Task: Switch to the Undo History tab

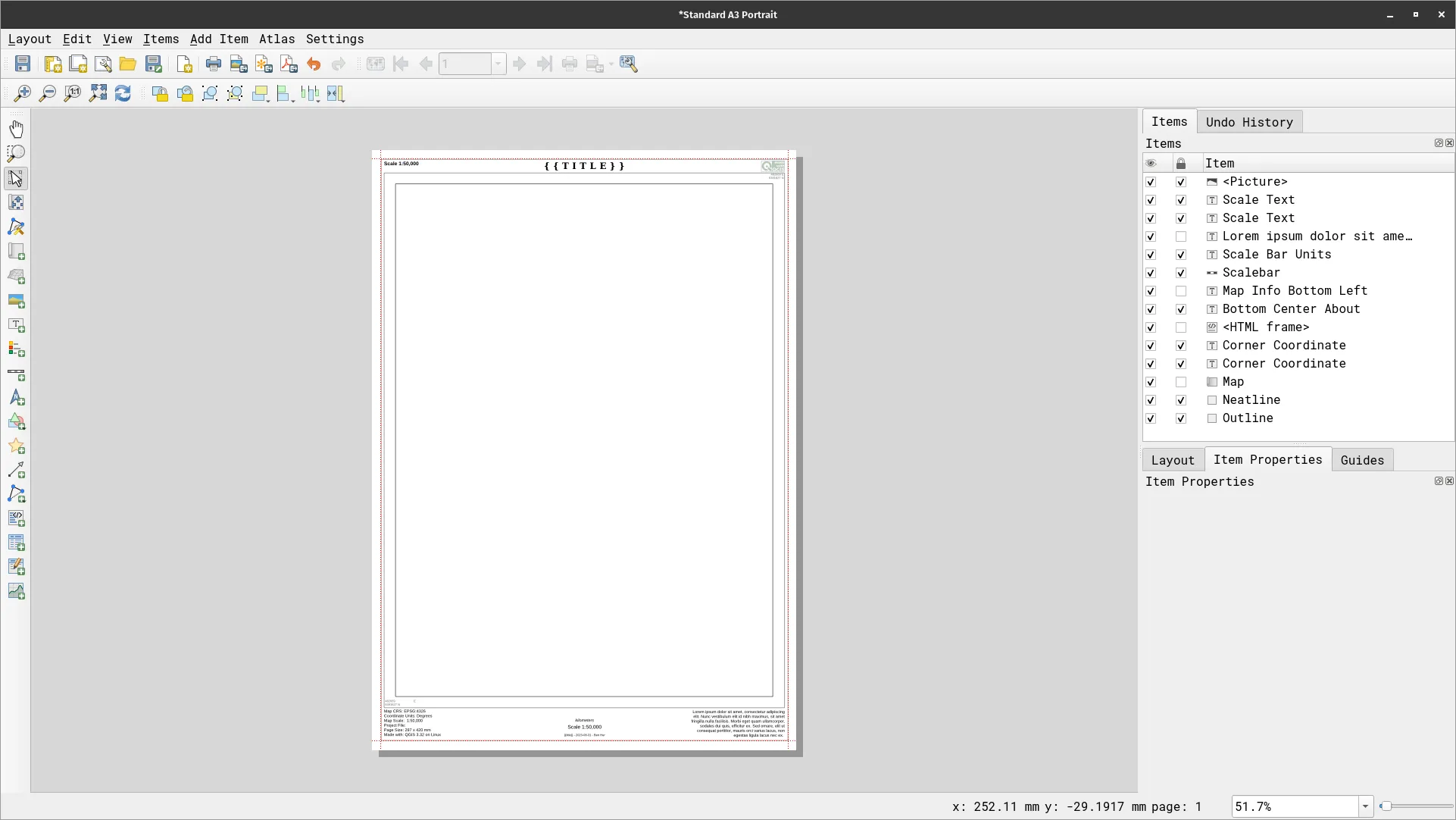Action: pos(1250,122)
